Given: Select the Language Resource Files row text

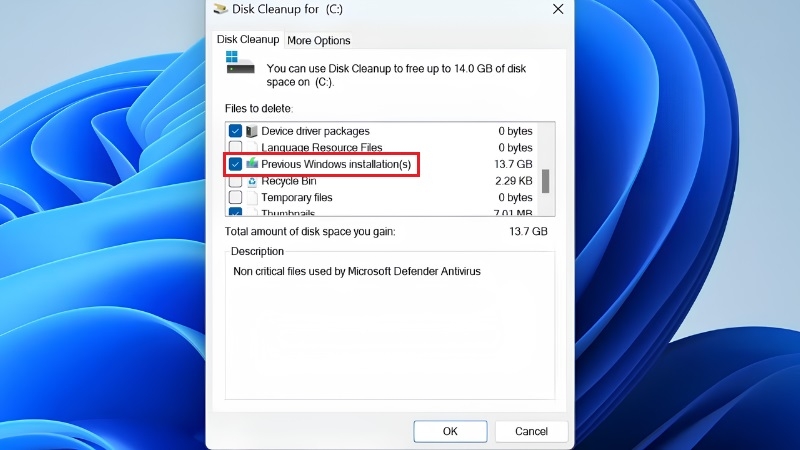Looking at the screenshot, I should 321,147.
